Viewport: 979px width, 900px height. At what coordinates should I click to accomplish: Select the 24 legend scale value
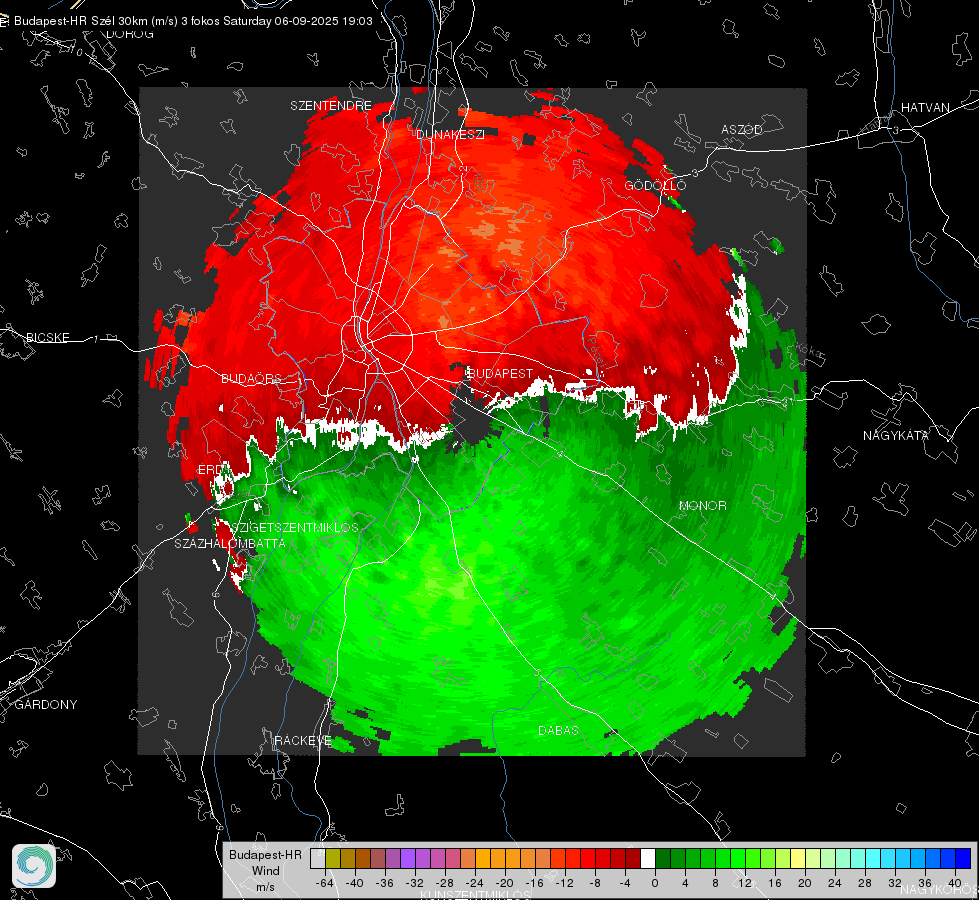[x=835, y=883]
